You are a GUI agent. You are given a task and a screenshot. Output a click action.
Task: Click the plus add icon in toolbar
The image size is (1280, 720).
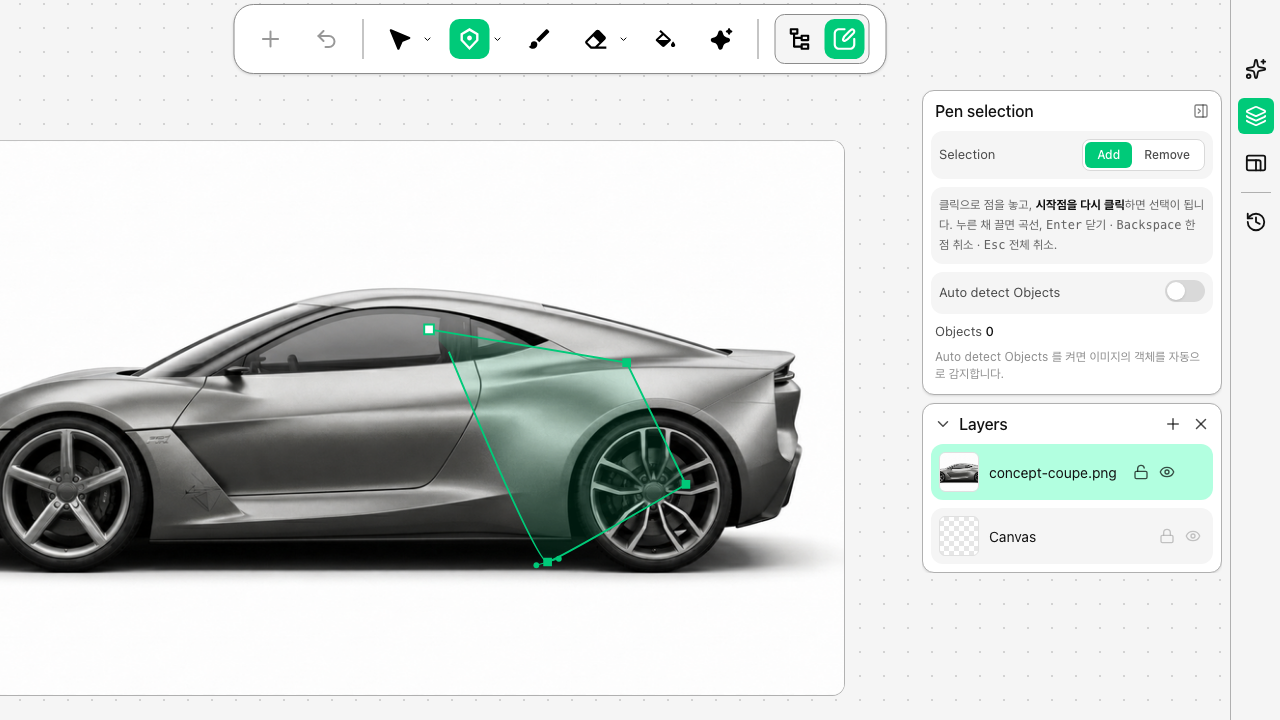point(270,39)
